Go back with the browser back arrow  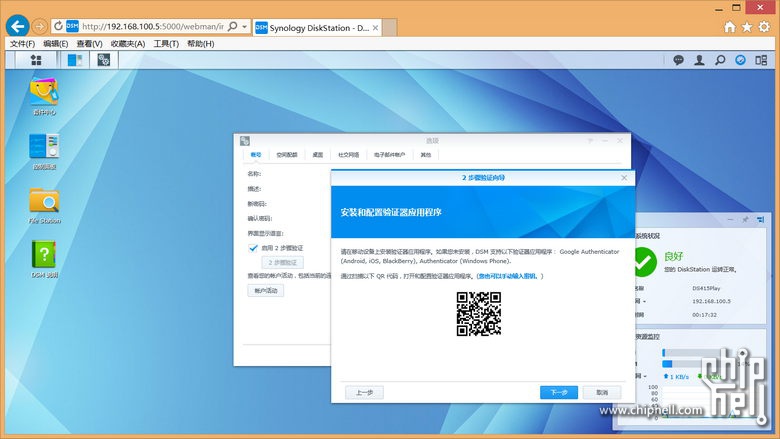(17, 26)
